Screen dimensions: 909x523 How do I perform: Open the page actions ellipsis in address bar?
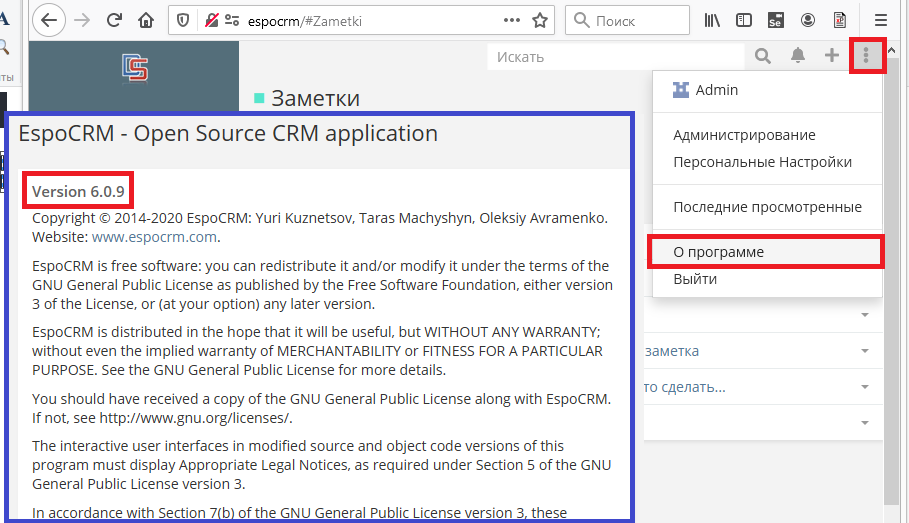tap(512, 20)
